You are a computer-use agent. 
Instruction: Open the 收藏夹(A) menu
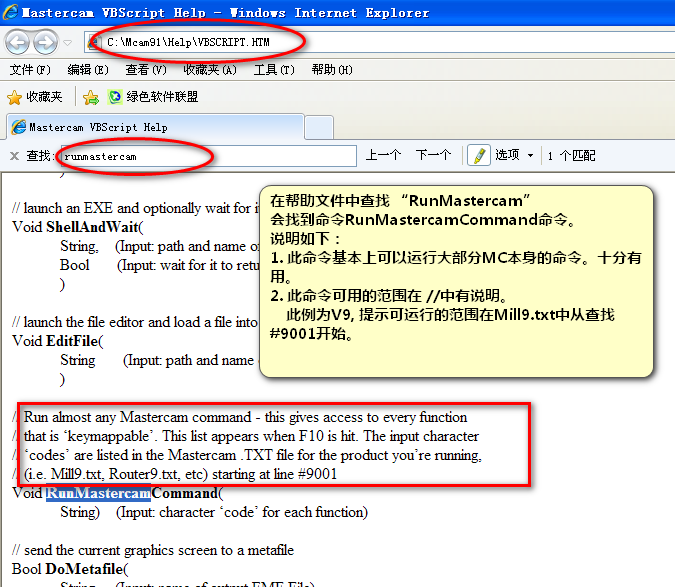click(210, 69)
